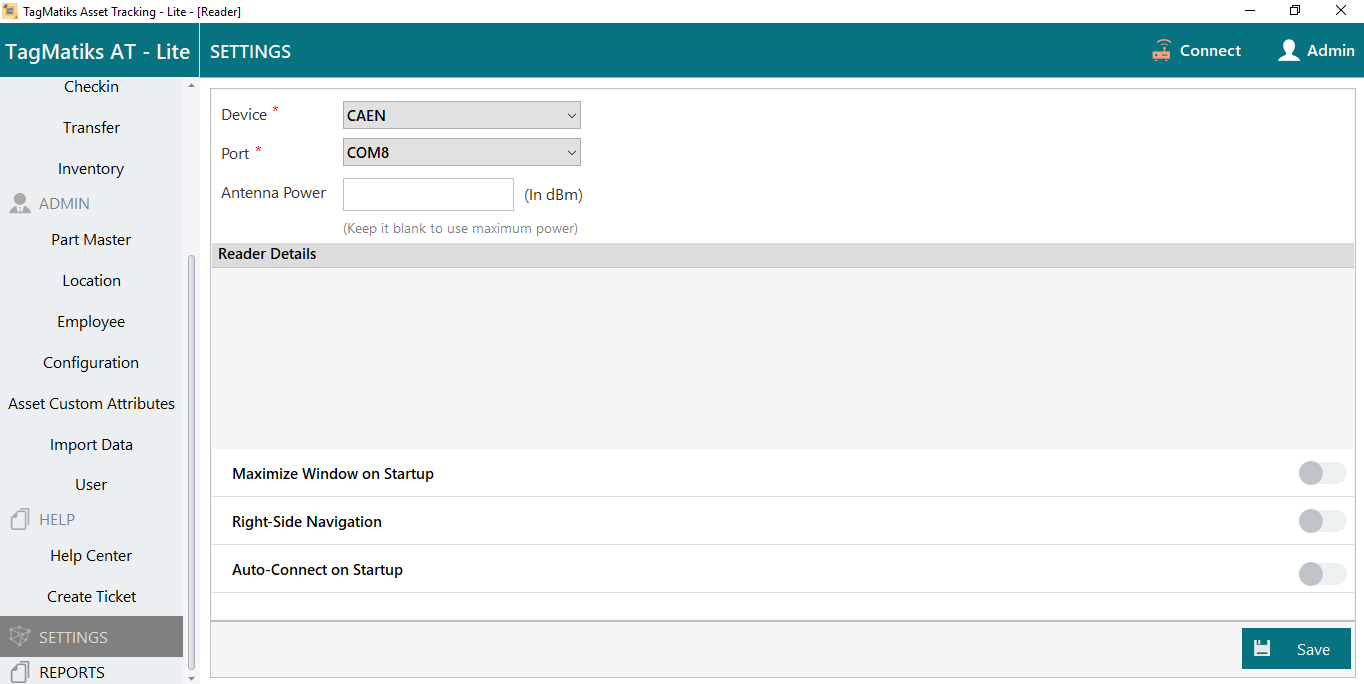Click the Antenna Power input field

click(x=428, y=194)
